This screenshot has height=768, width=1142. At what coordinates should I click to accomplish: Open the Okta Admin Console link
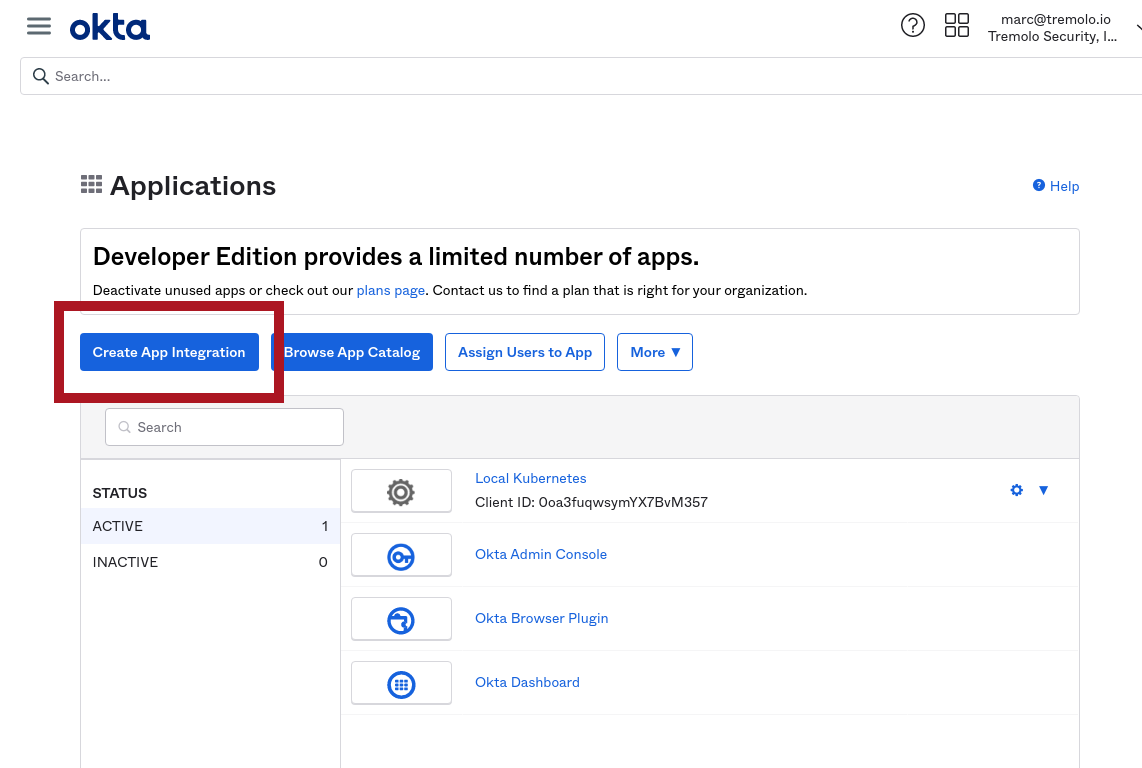(x=540, y=554)
